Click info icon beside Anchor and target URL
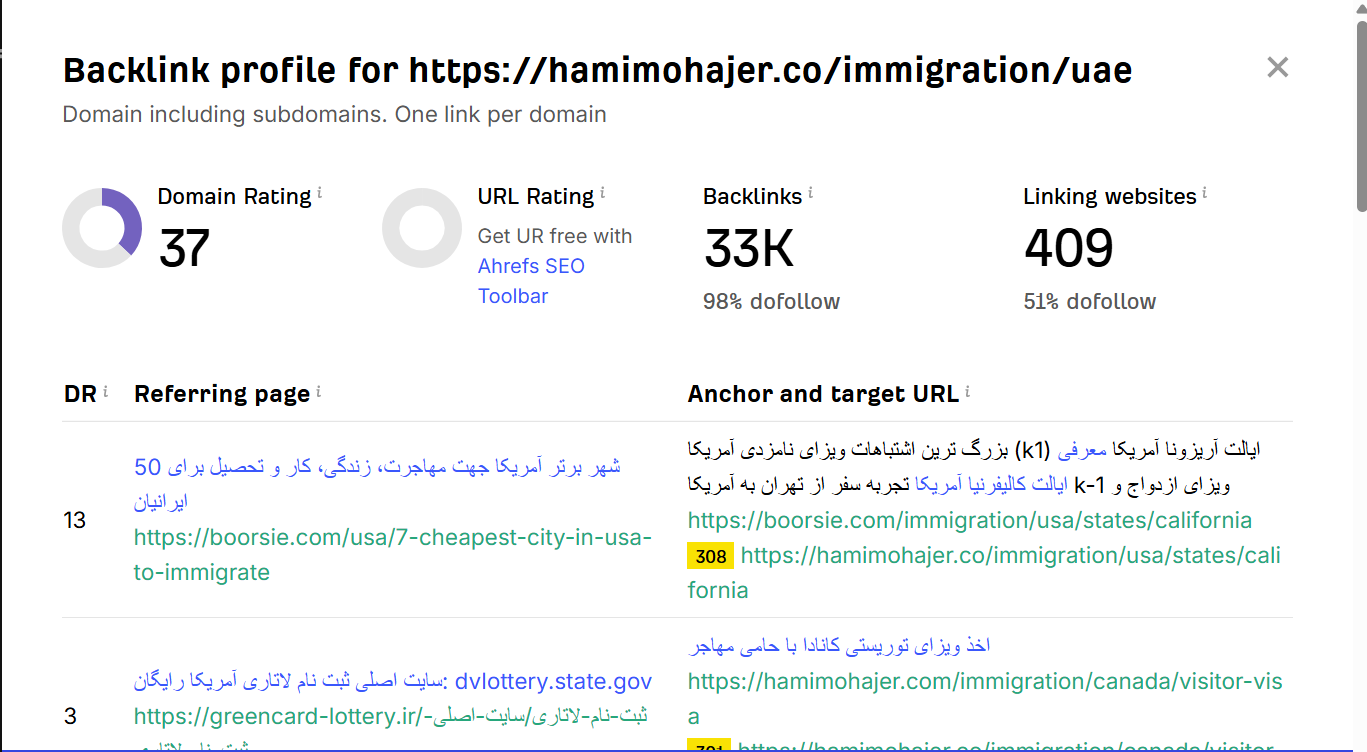The height and width of the screenshot is (752, 1367). coord(968,392)
